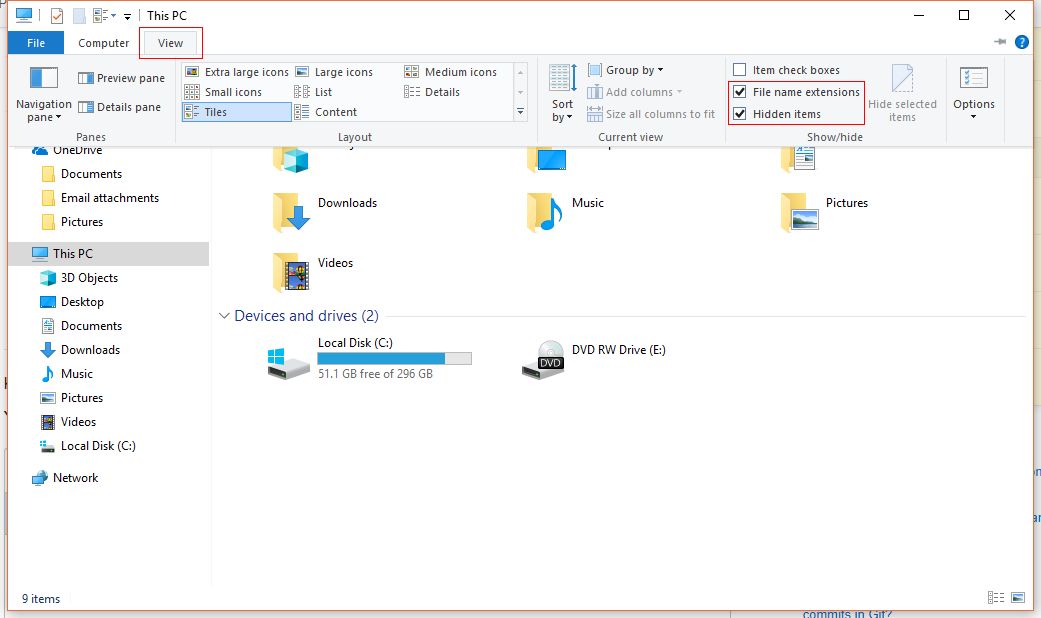Open the Sort by dropdown

[562, 94]
